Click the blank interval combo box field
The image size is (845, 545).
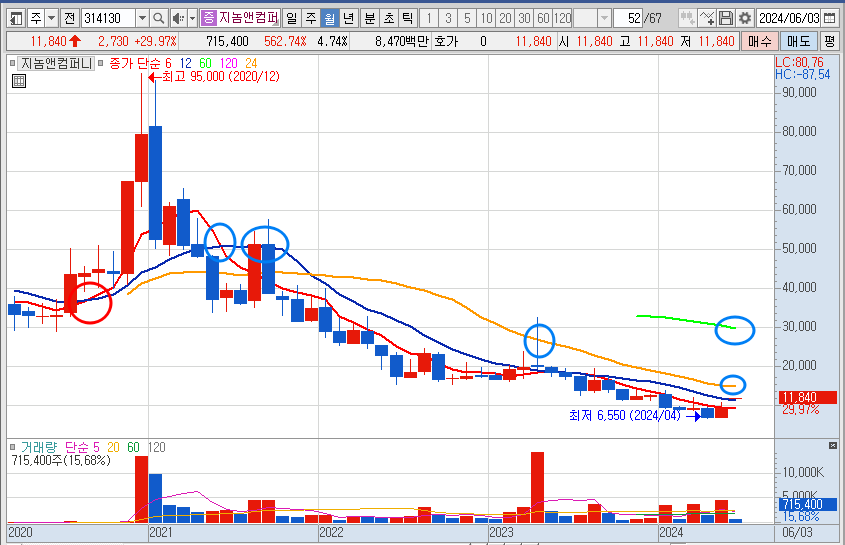586,18
